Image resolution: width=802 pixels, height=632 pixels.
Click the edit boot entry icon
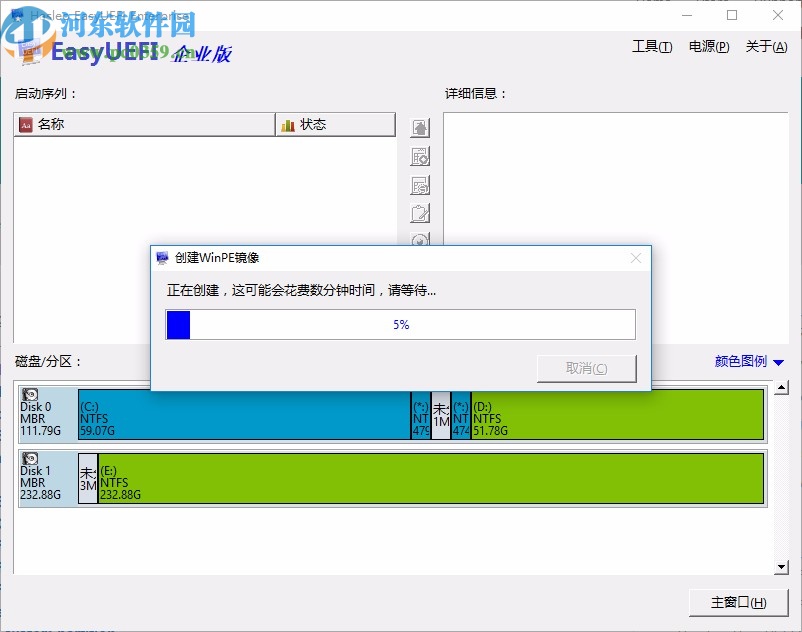pos(420,212)
